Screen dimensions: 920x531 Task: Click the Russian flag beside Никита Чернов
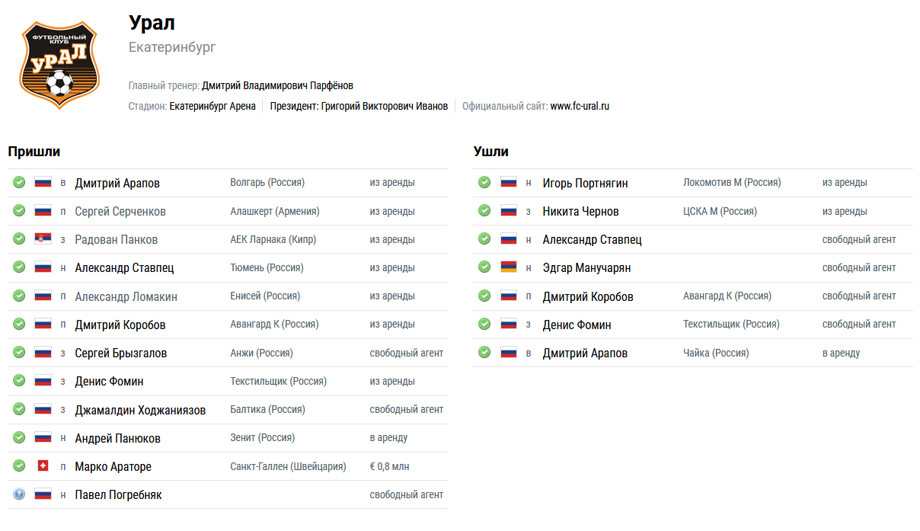[x=509, y=211]
